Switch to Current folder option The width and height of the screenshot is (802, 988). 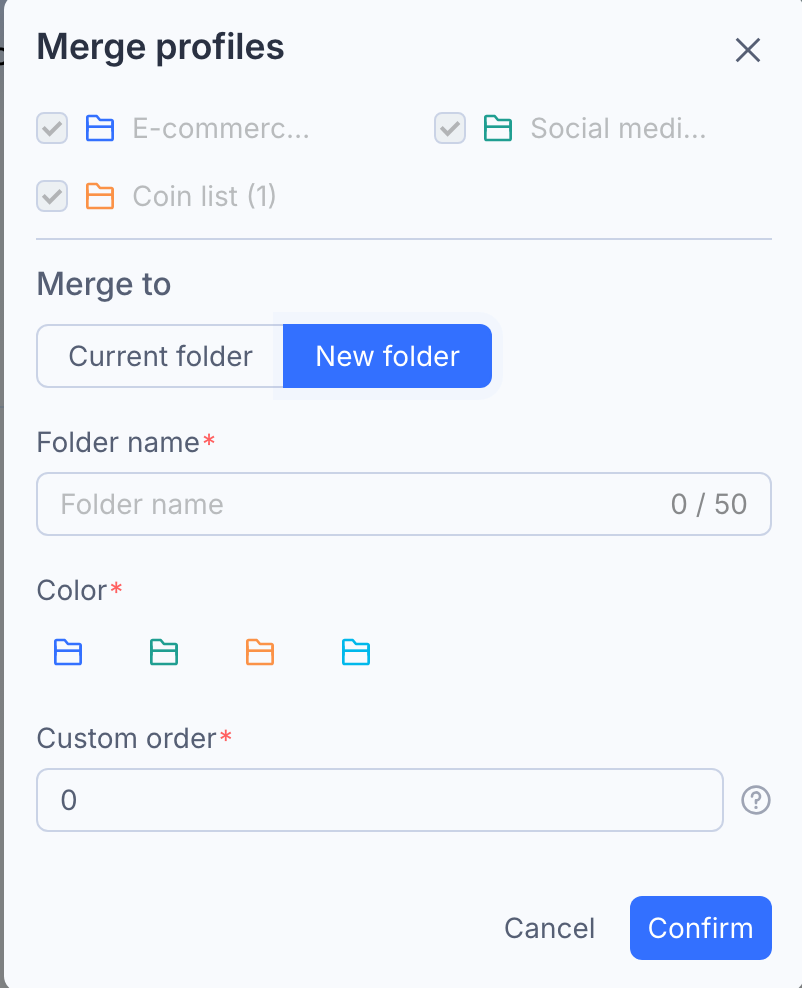[160, 356]
